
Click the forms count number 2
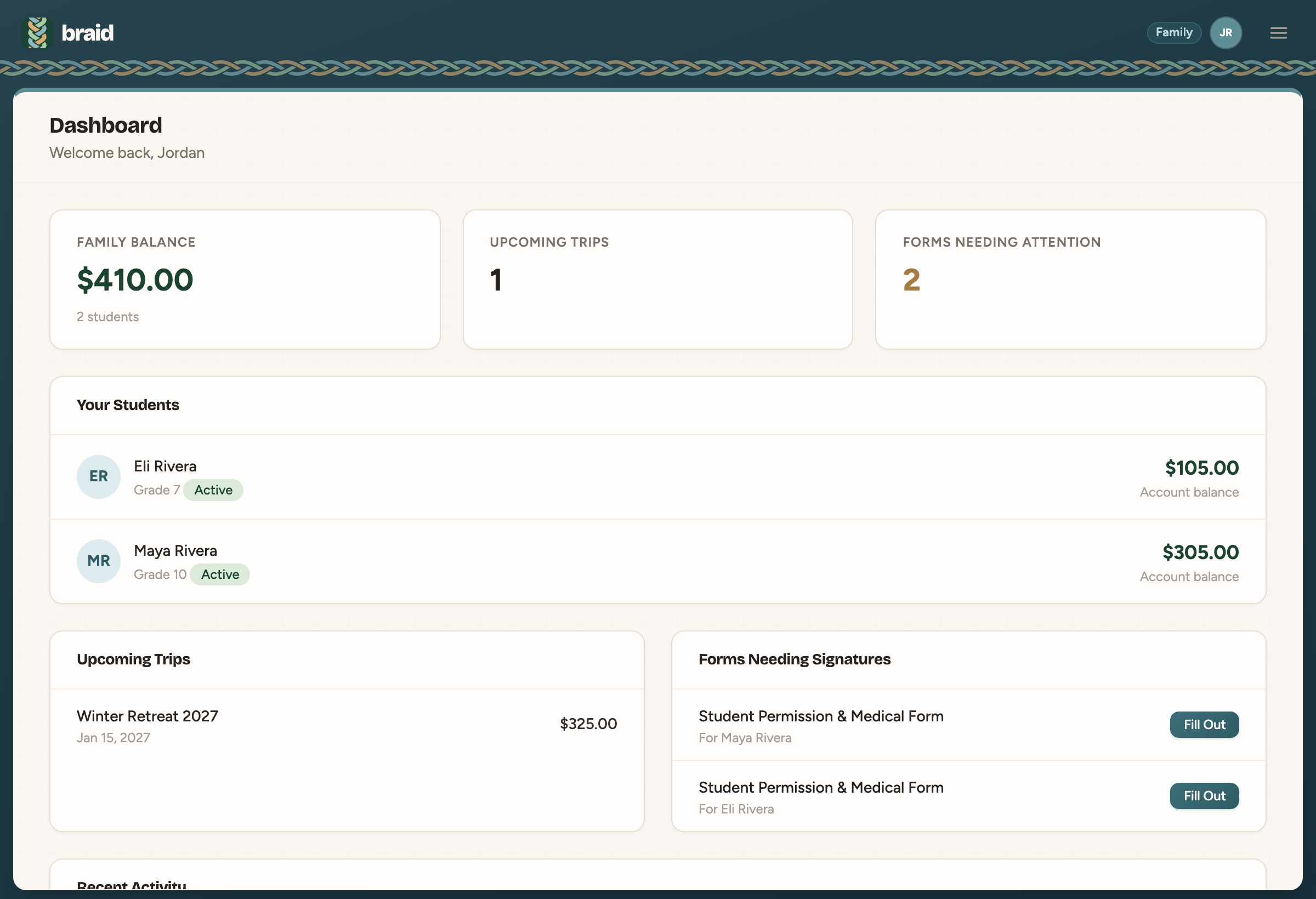pos(911,280)
